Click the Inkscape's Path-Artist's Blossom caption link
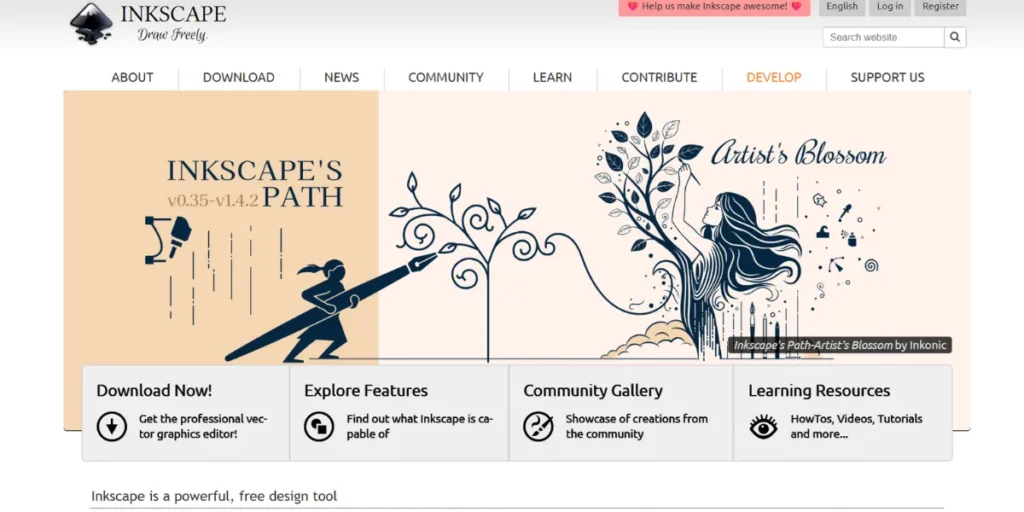This screenshot has width=1024, height=512. point(813,345)
